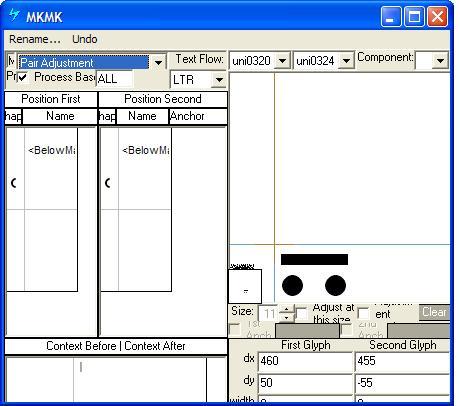Click the right dot of dieresis glyph

point(335,286)
